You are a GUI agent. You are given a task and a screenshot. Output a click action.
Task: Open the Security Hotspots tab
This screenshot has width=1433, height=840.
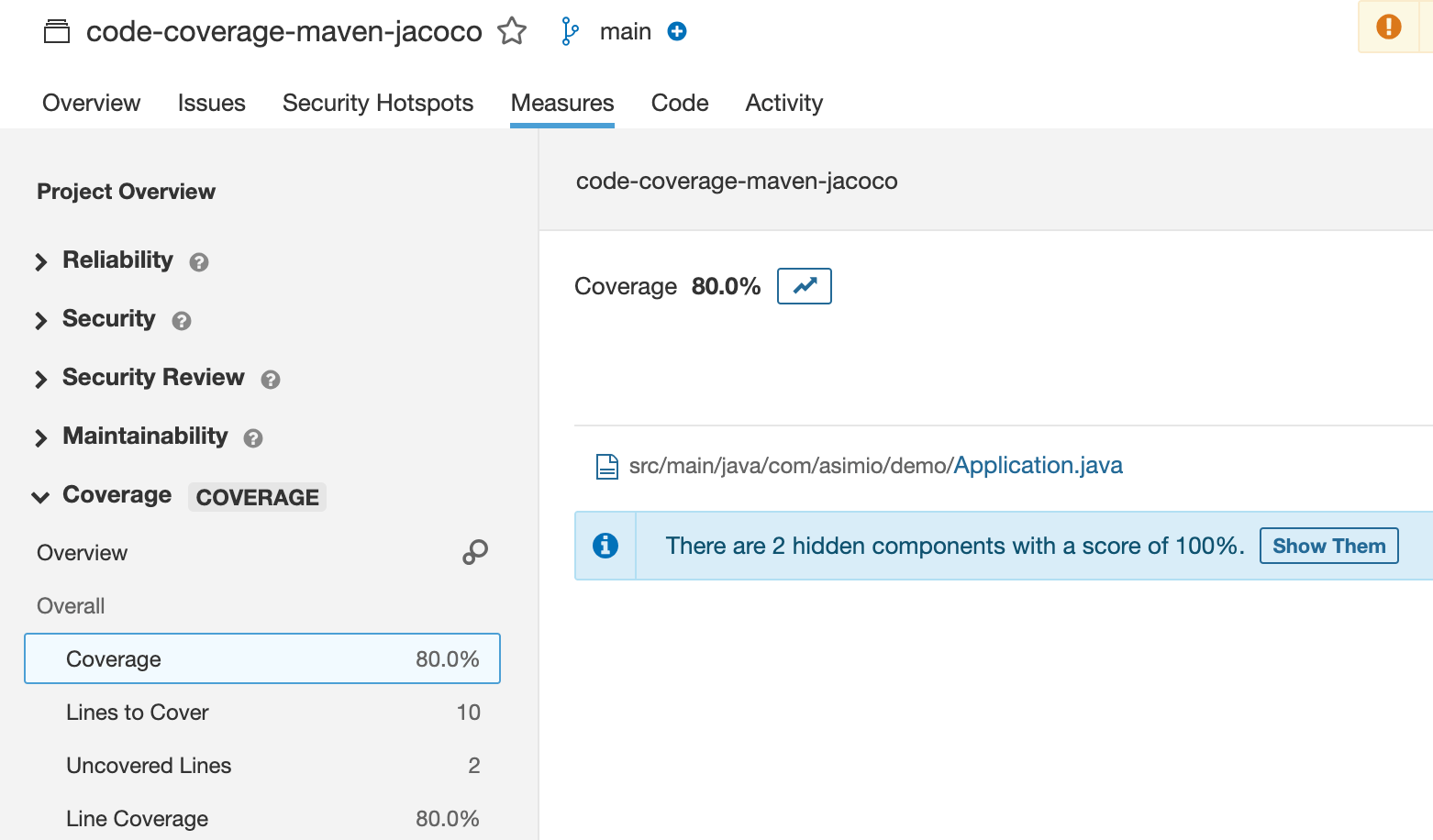pyautogui.click(x=378, y=103)
